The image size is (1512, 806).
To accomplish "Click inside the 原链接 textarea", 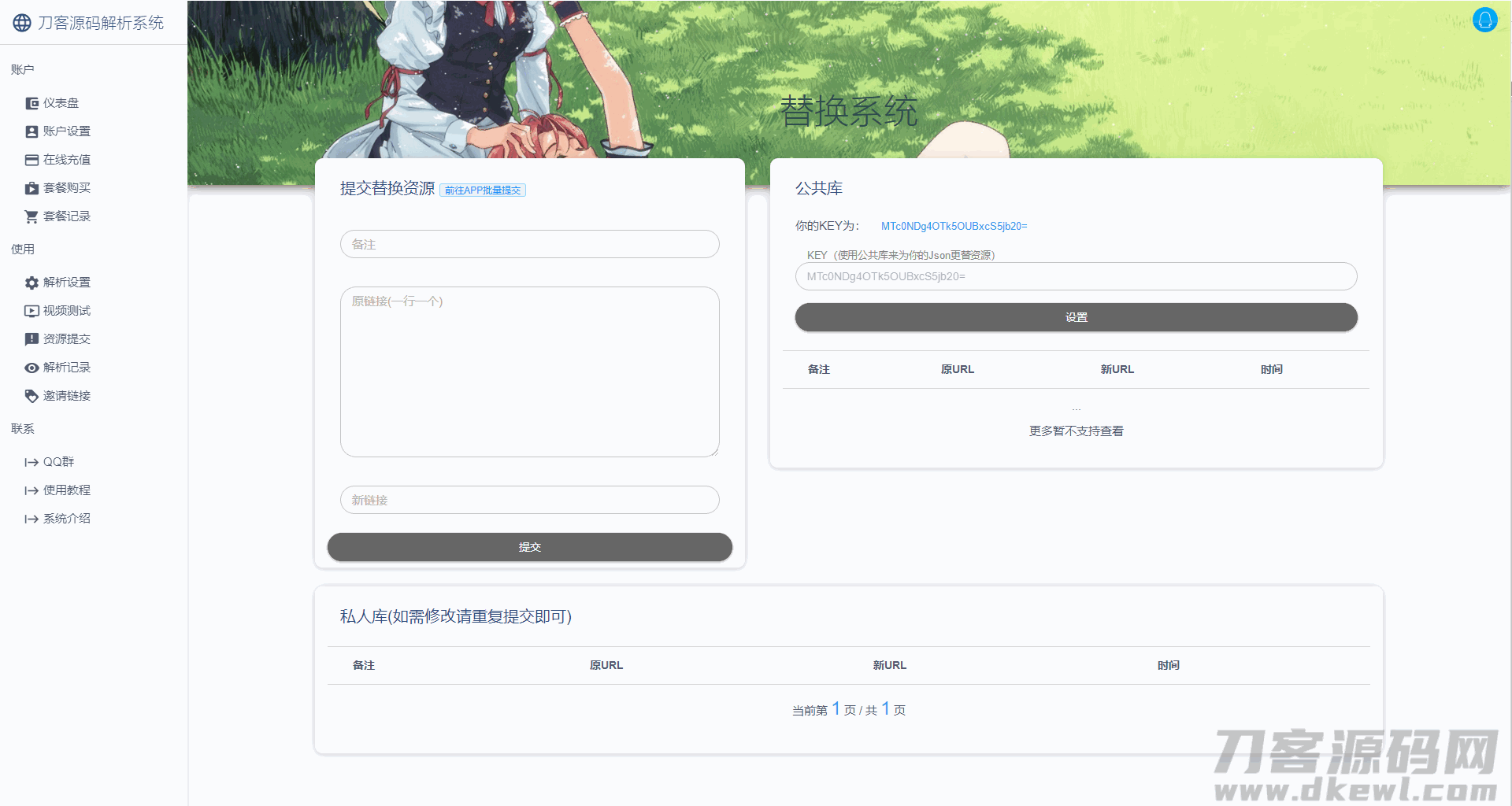I will tap(529, 372).
